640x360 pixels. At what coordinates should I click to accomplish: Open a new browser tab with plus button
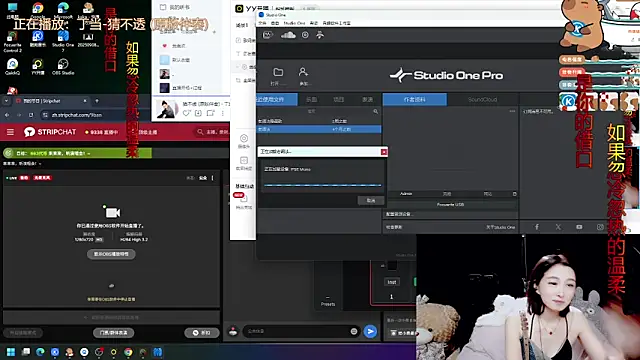coord(97,101)
